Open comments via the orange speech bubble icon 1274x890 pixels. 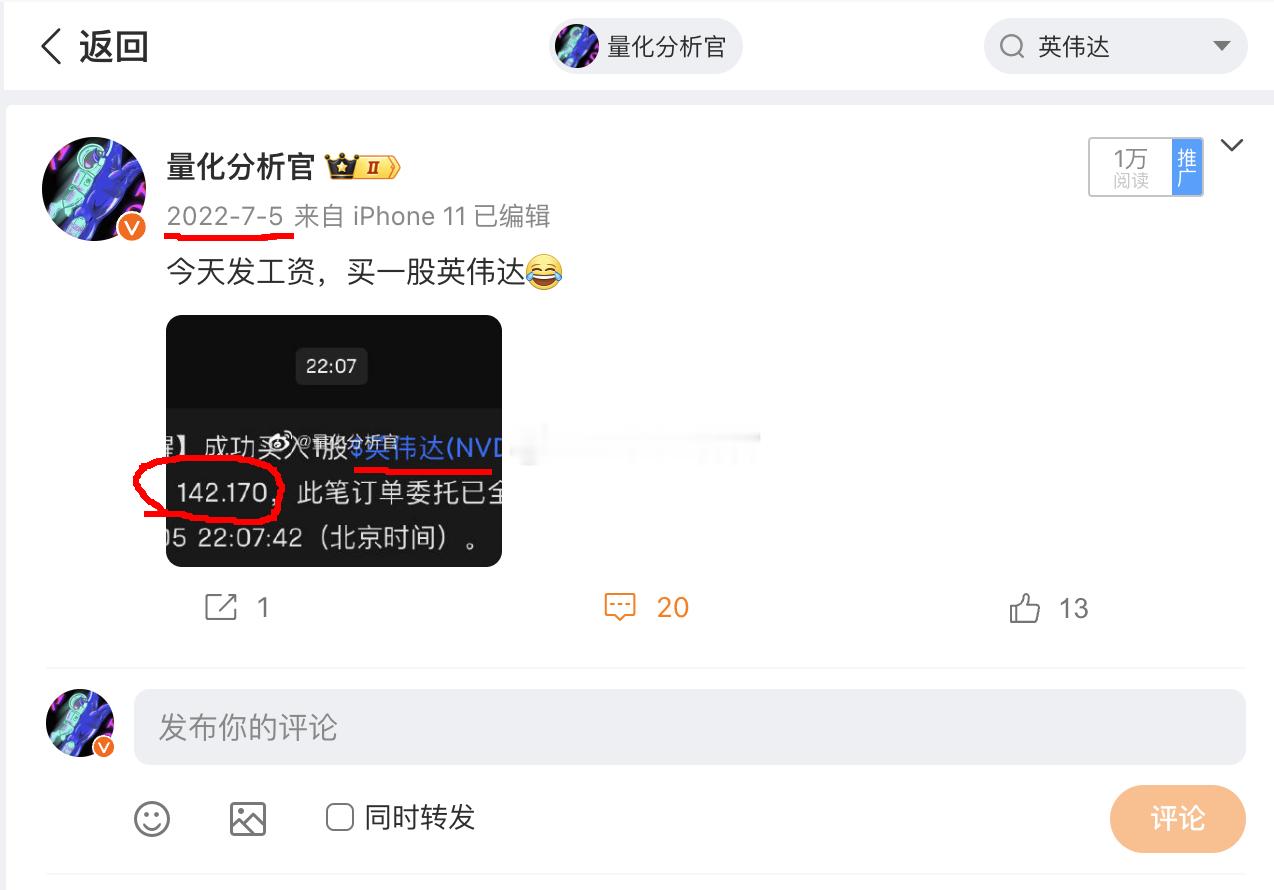click(x=620, y=607)
